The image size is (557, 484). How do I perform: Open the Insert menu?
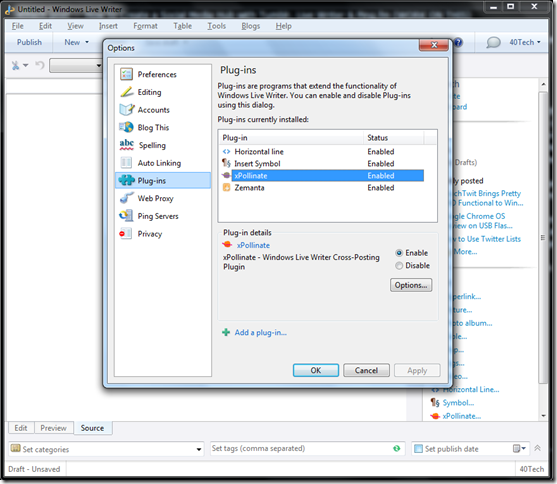tap(108, 26)
